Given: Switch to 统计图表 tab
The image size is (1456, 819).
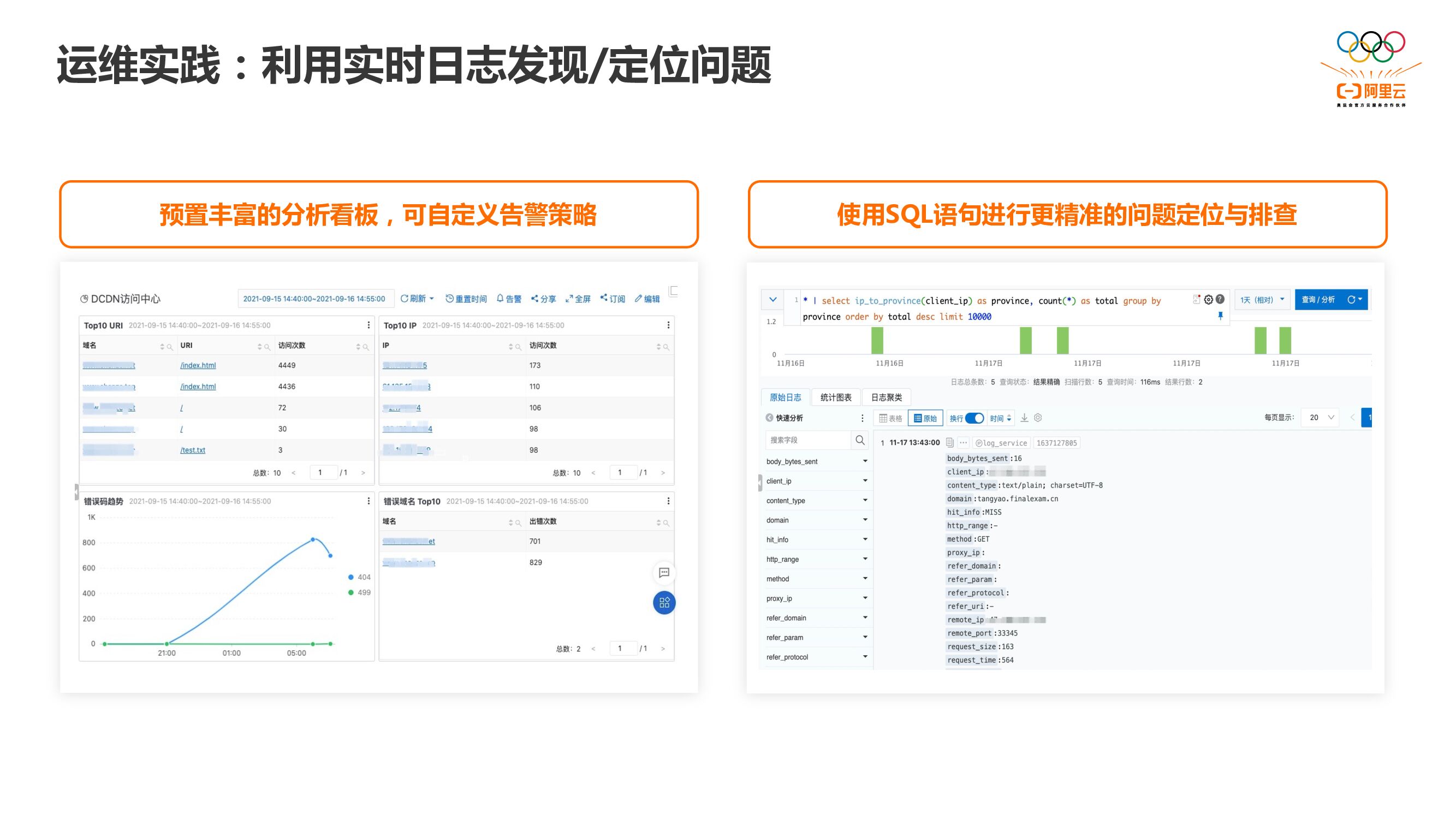Looking at the screenshot, I should point(835,397).
